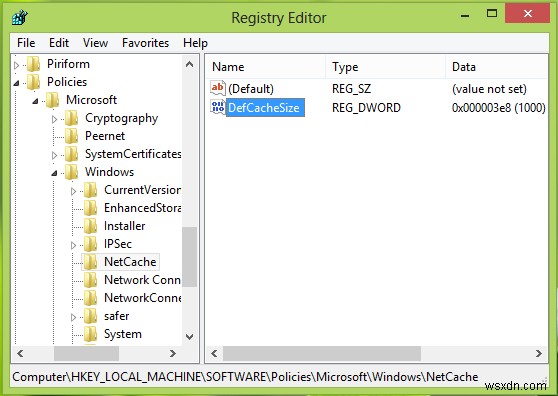
Task: Click the Peernet folder icon
Action: [x=72, y=136]
